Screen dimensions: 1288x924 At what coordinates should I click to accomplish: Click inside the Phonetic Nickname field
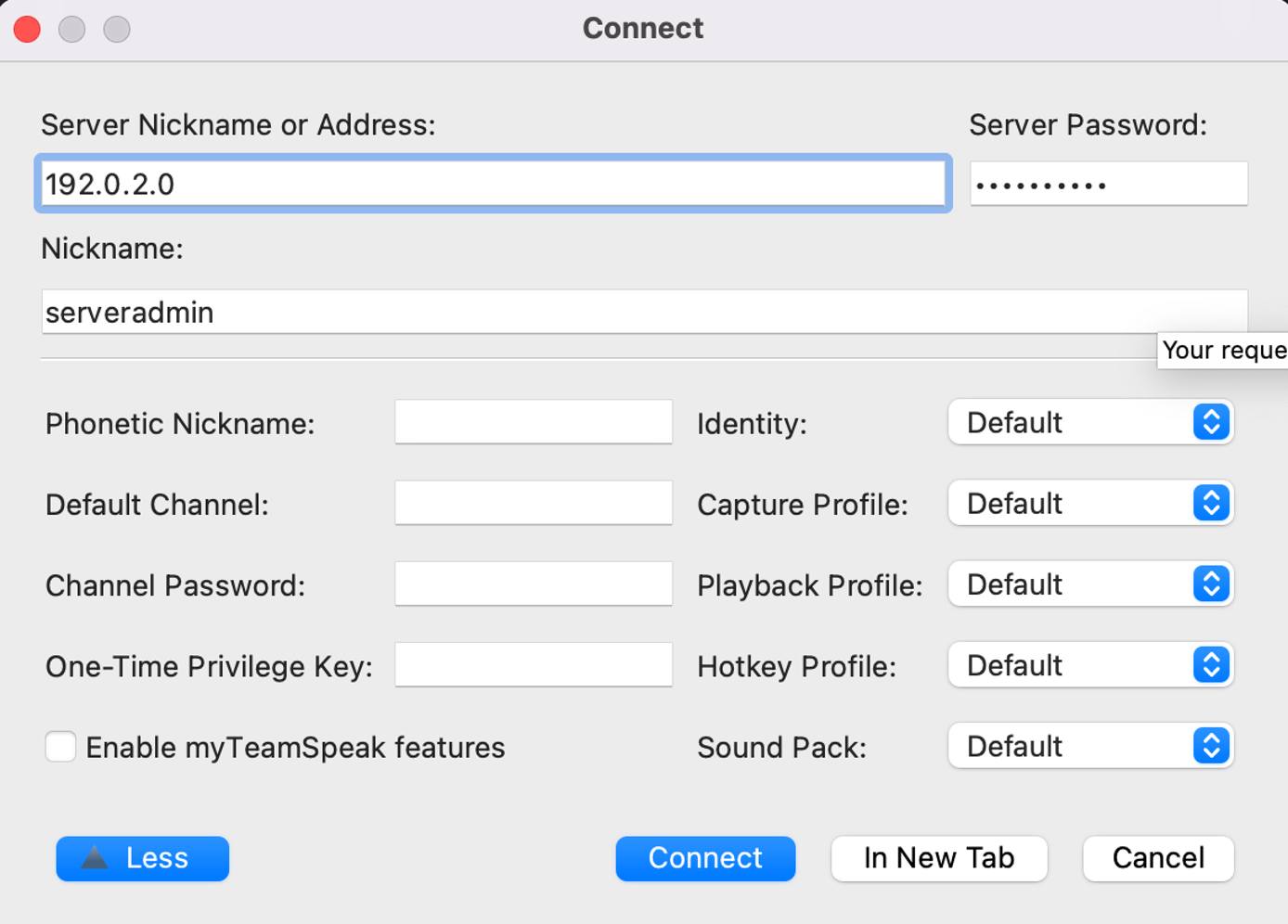[533, 422]
